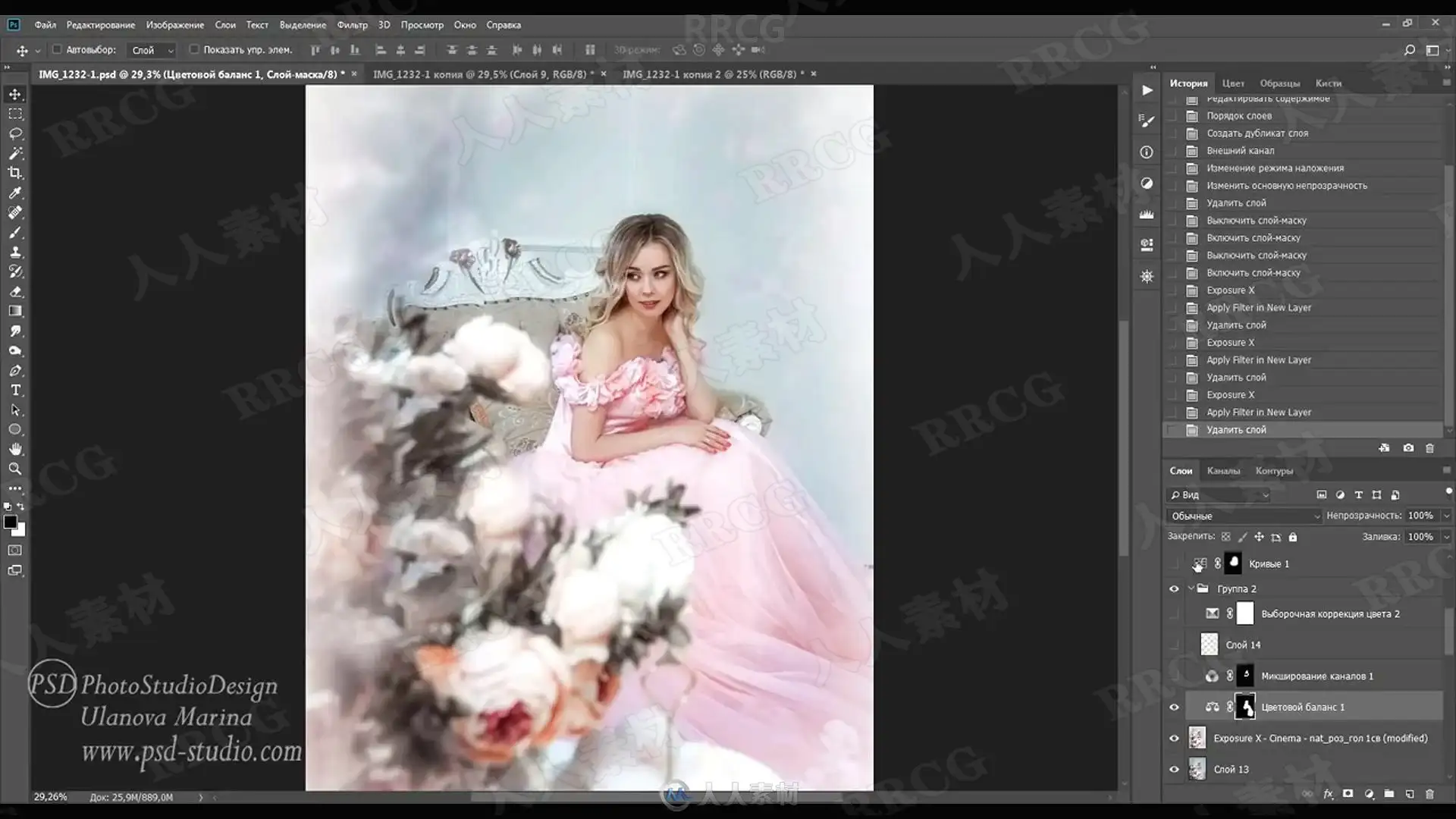Select the Gradient tool
The width and height of the screenshot is (1456, 819).
(x=15, y=312)
